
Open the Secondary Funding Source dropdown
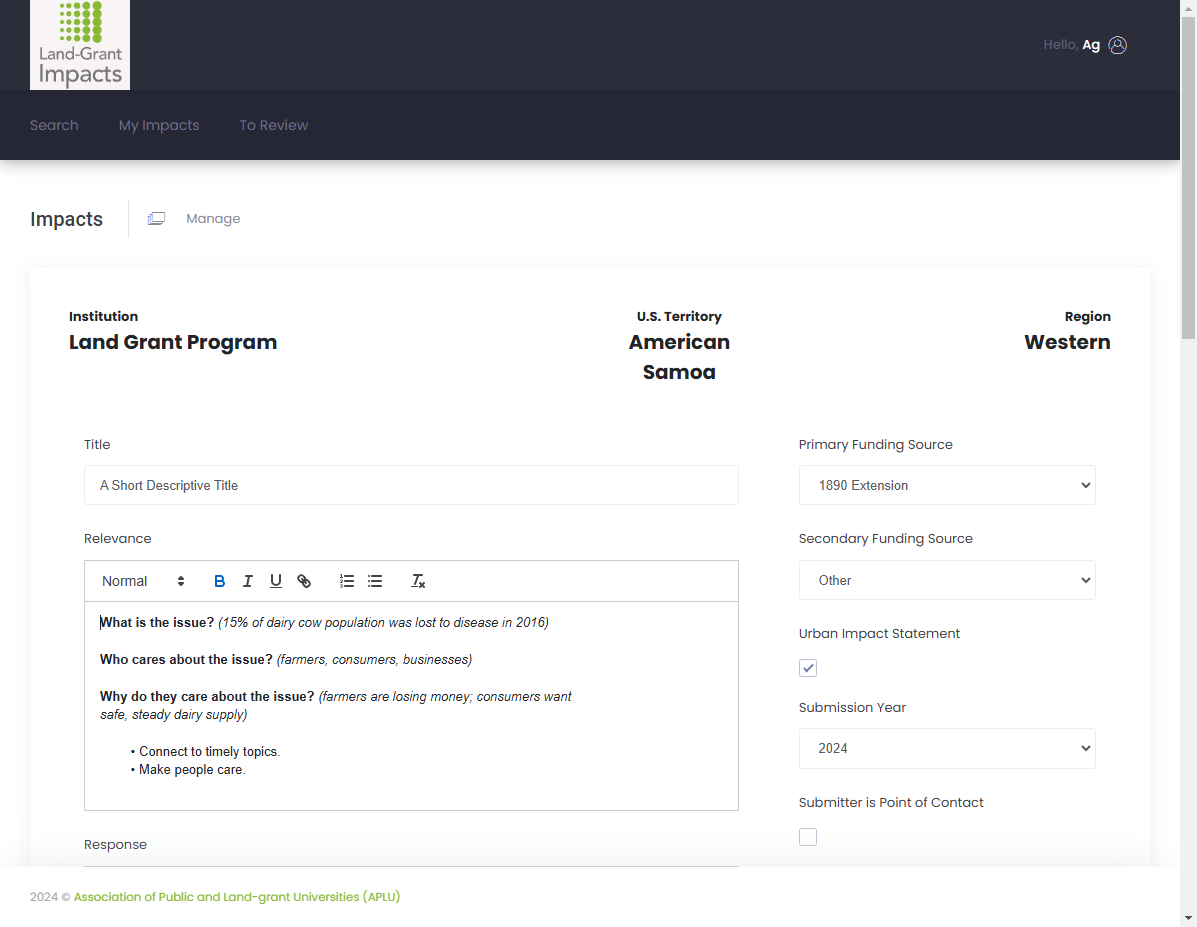(947, 580)
